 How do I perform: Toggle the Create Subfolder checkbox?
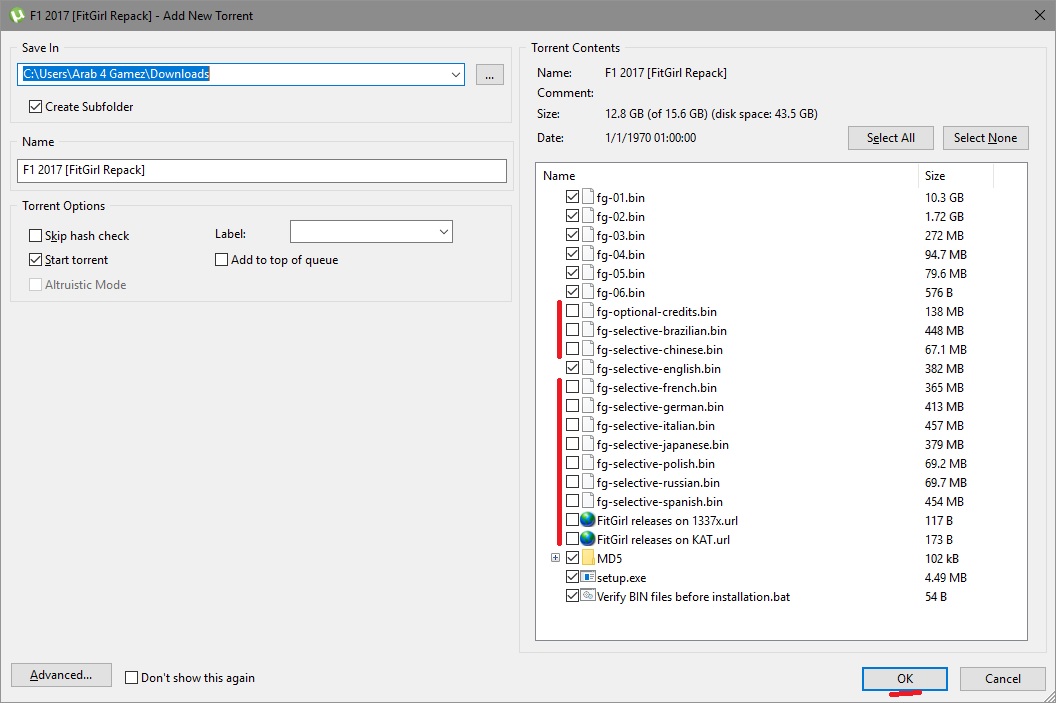click(36, 106)
